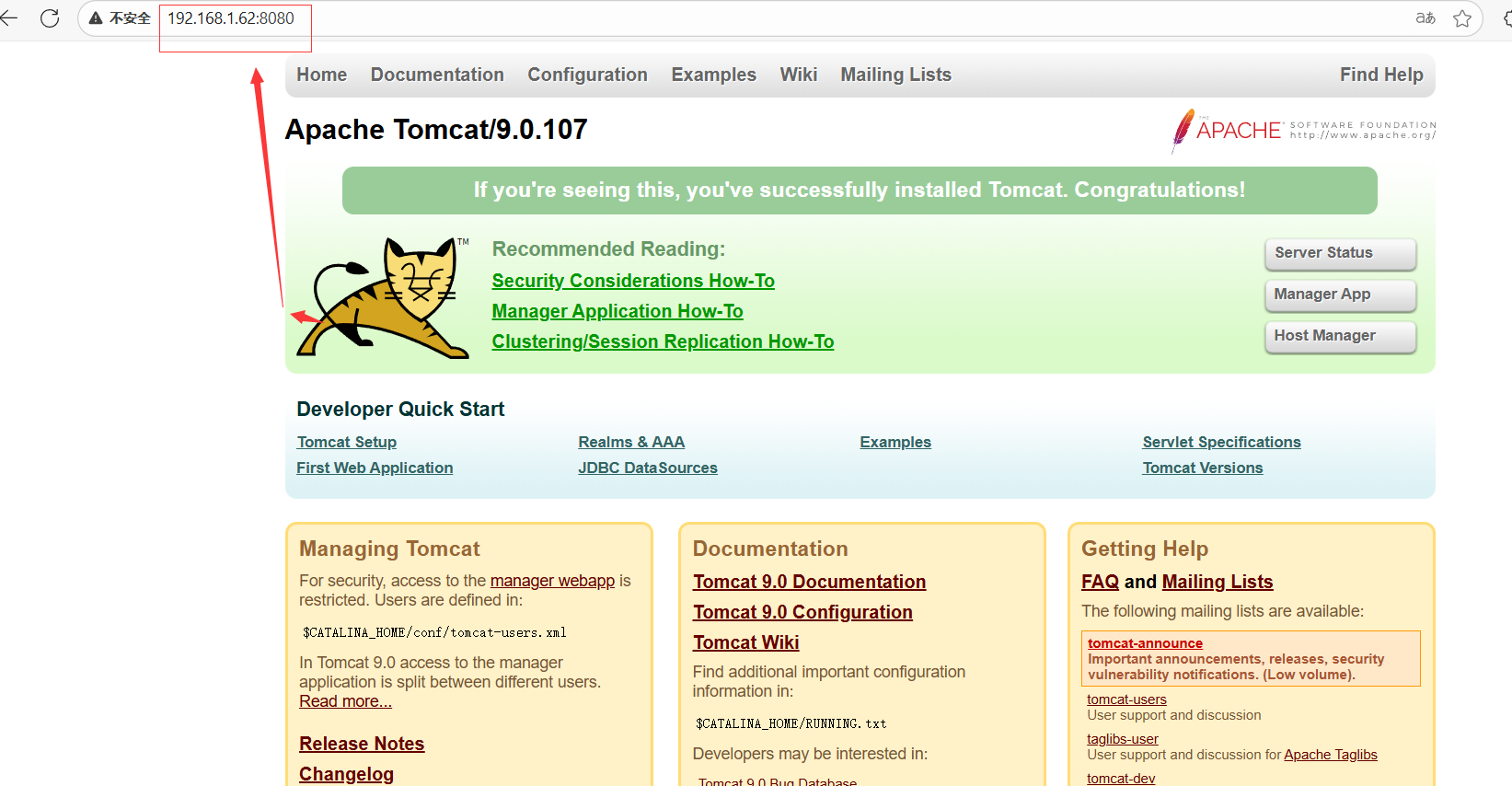Open the Host Manager button

(x=1341, y=336)
